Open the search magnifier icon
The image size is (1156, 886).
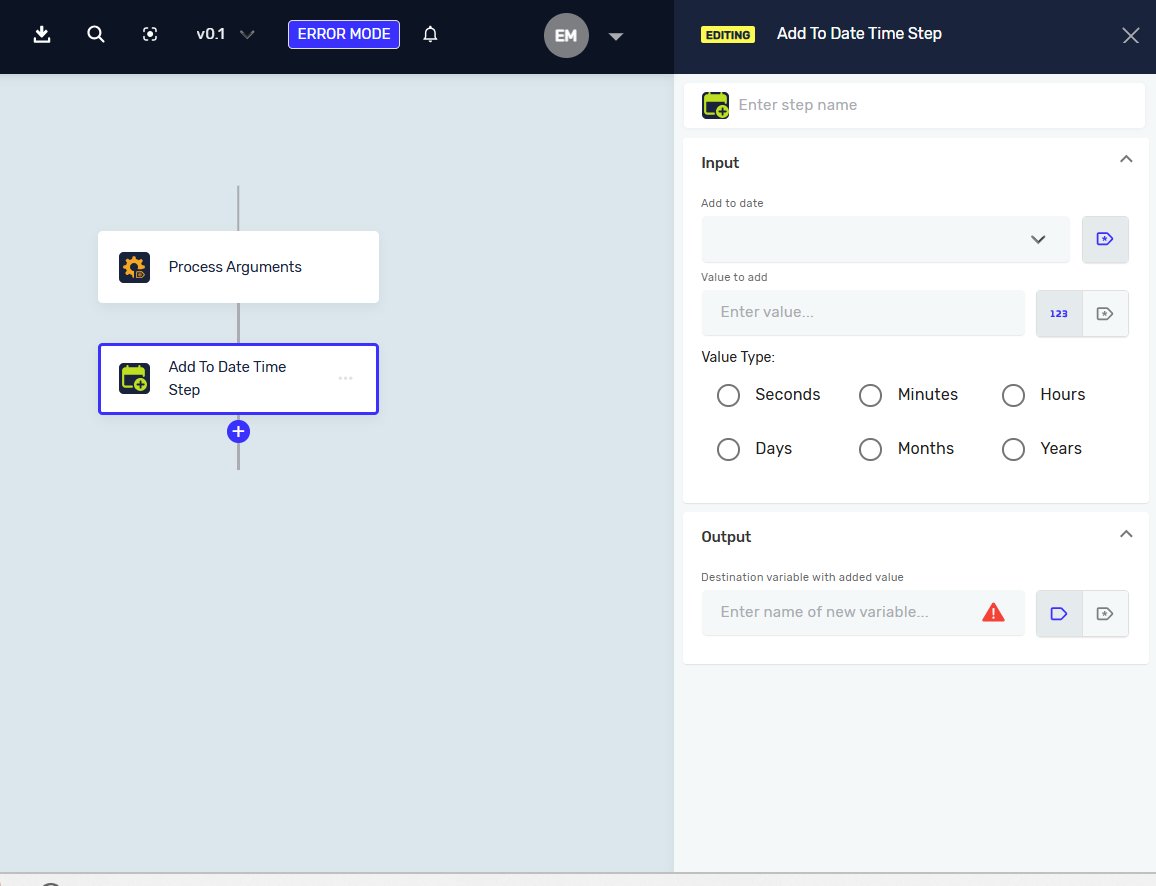(96, 35)
